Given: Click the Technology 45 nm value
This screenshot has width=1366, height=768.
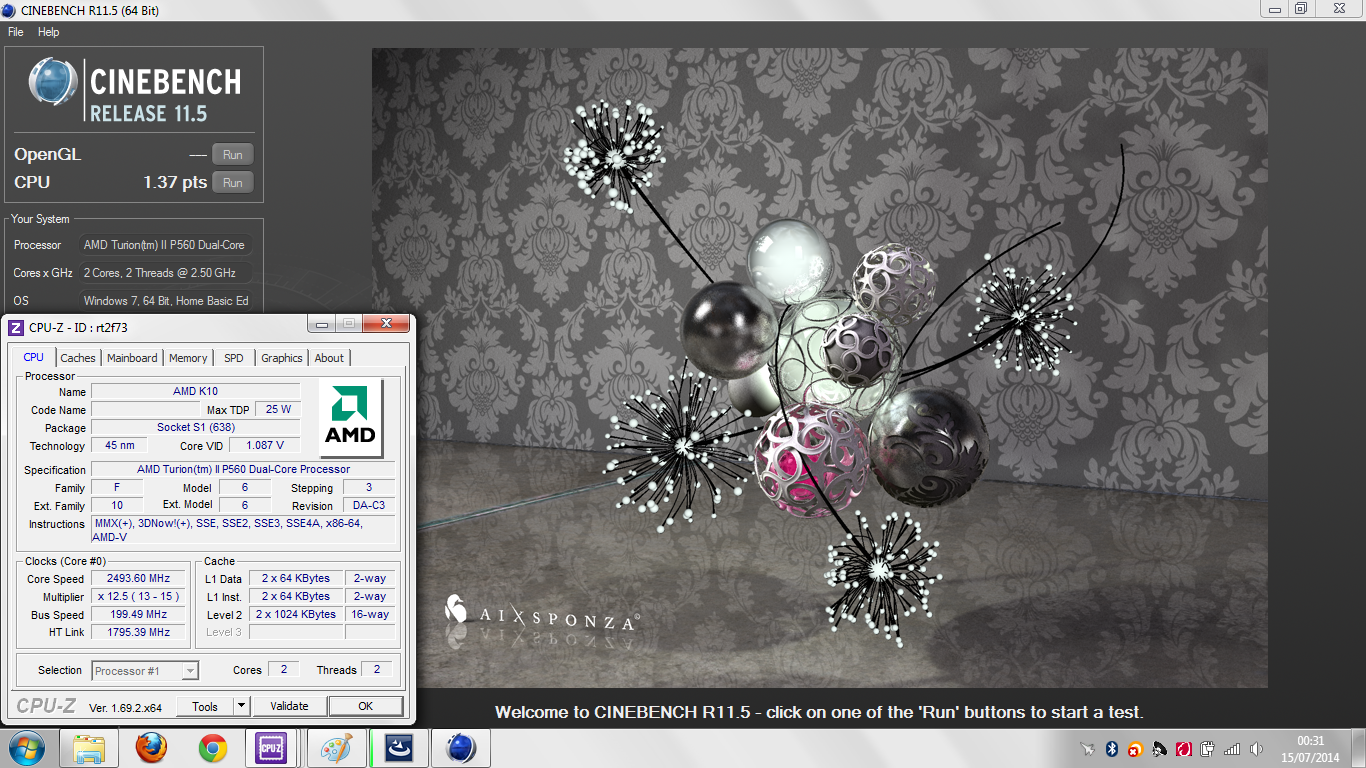Looking at the screenshot, I should coord(118,445).
